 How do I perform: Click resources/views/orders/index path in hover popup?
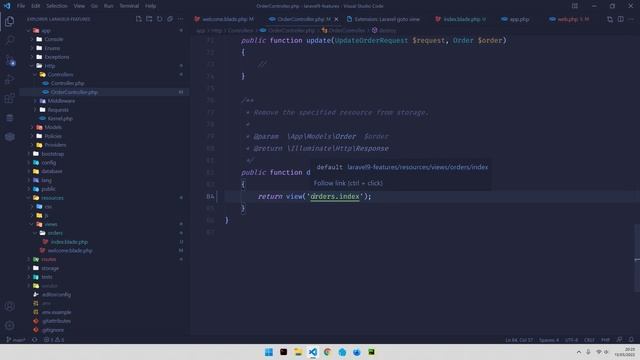418,167
